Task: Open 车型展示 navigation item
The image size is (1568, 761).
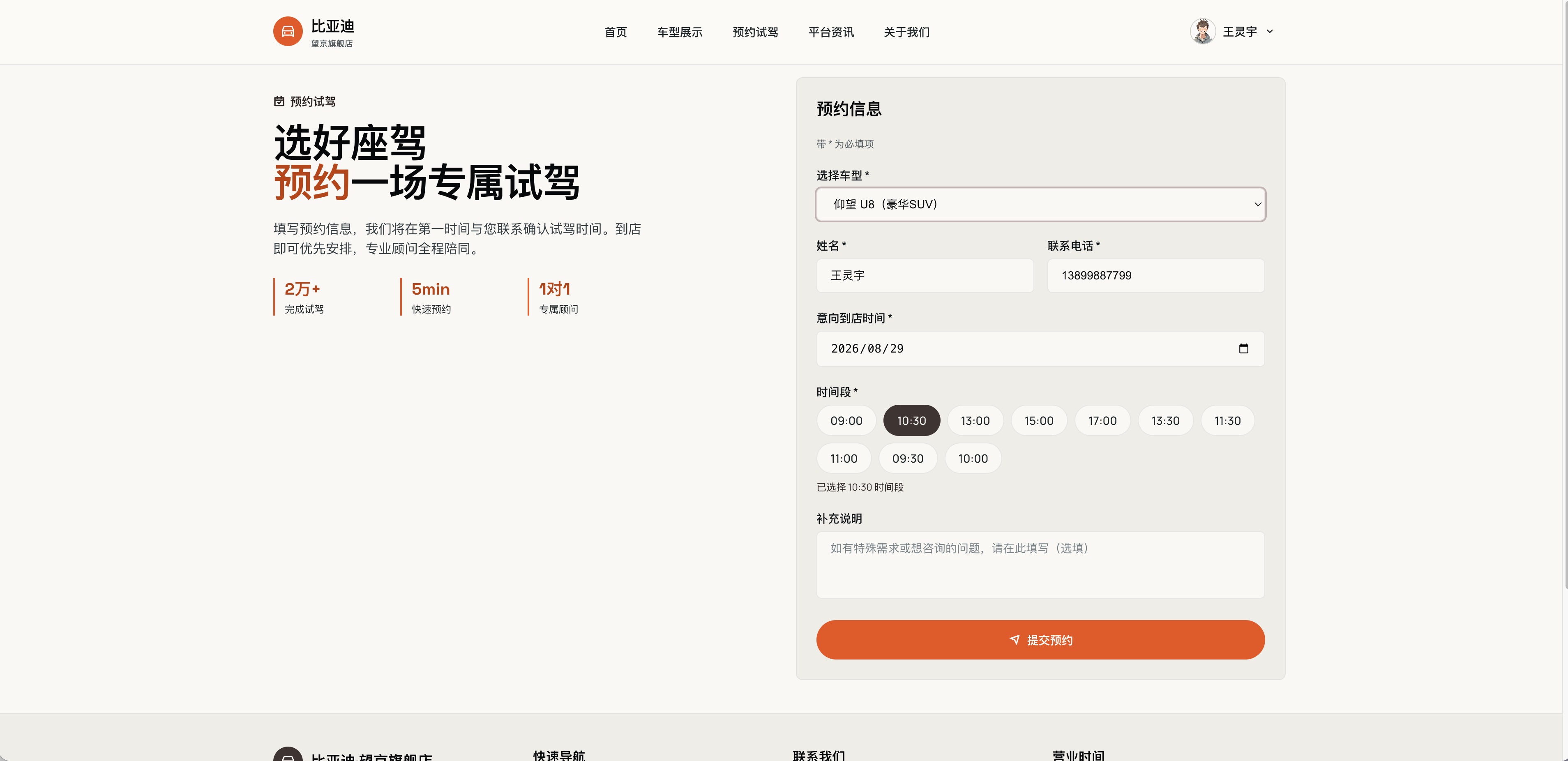Action: (680, 32)
